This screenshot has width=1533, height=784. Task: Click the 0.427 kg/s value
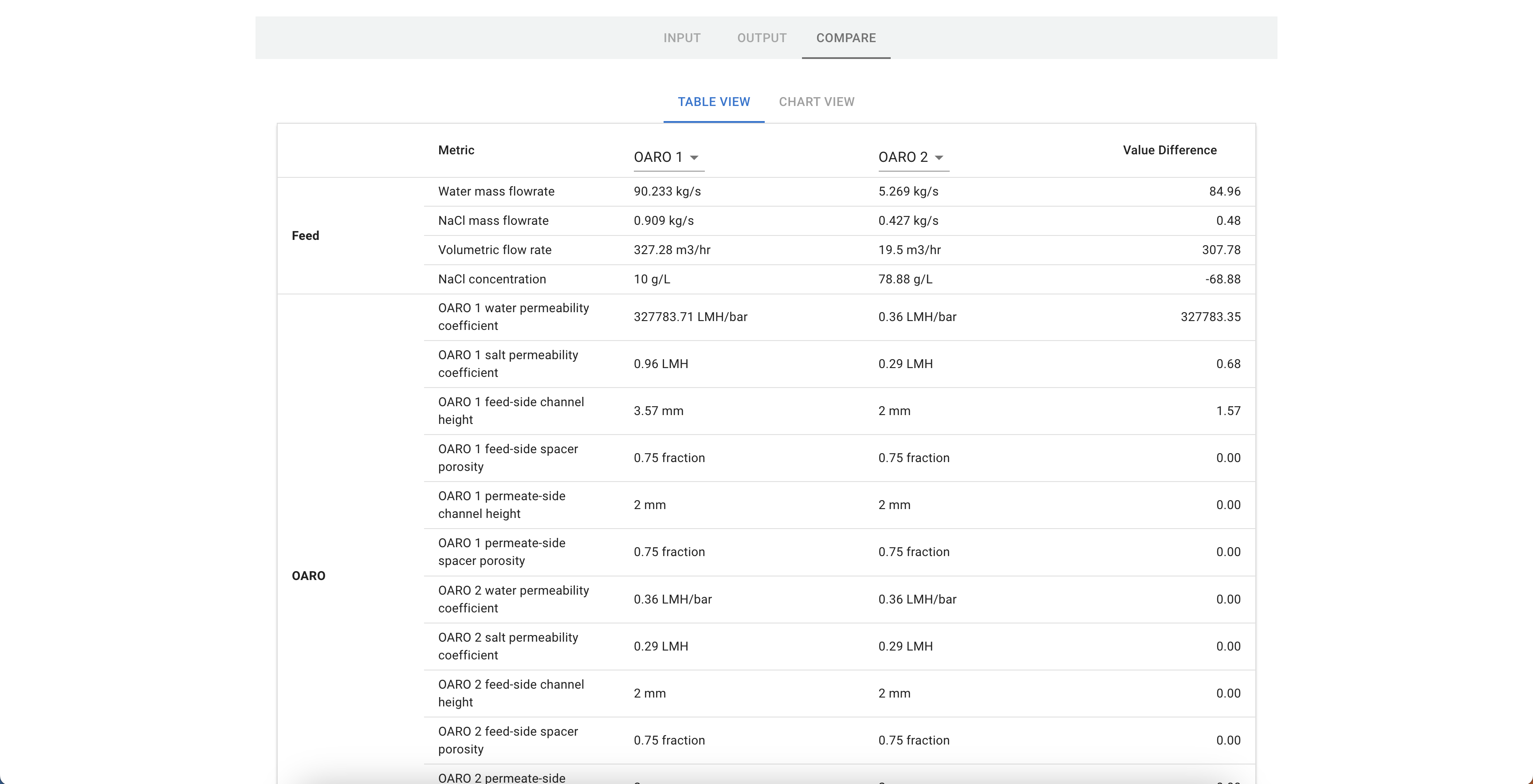908,221
